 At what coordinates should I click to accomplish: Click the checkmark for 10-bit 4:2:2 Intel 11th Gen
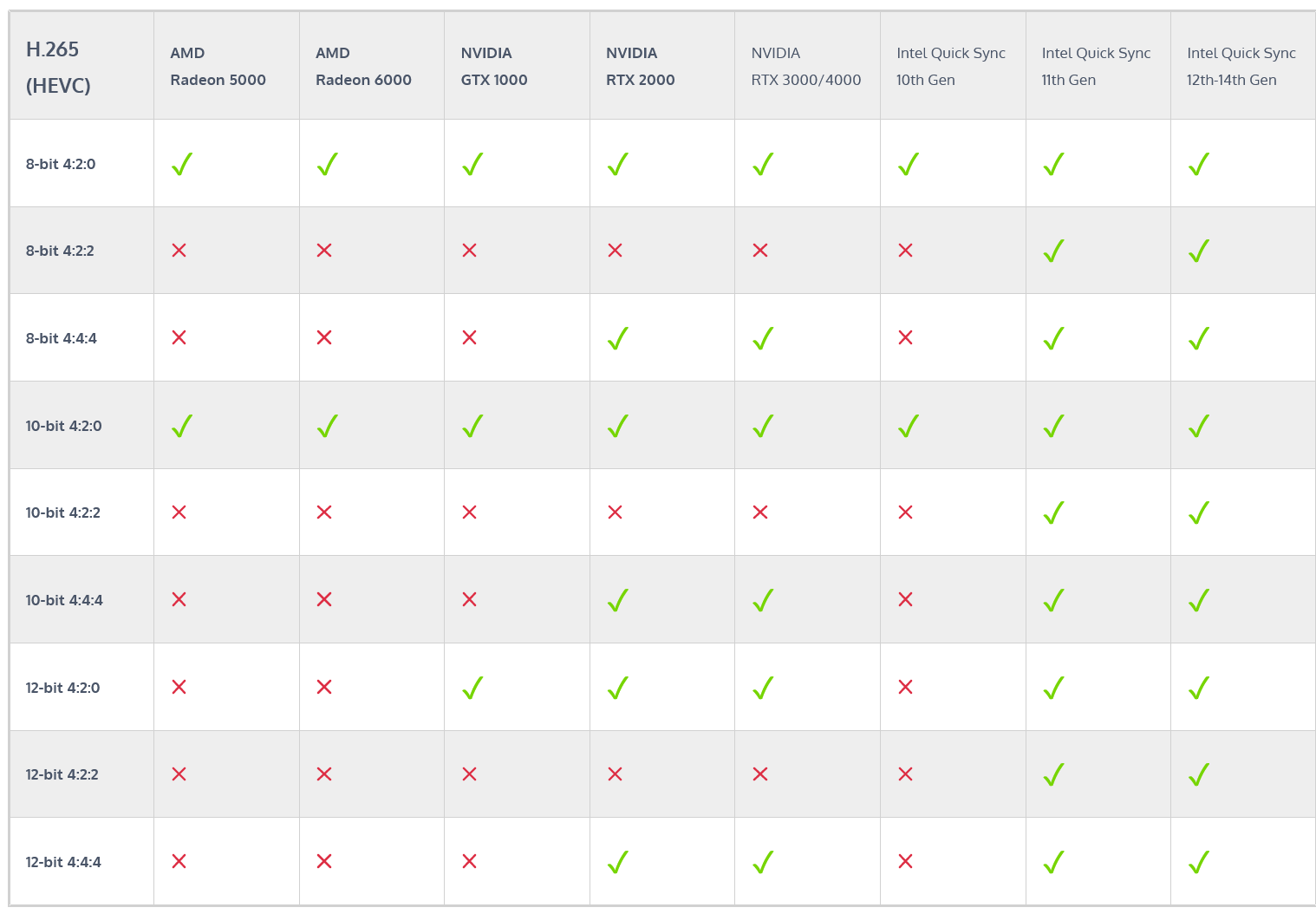[x=1054, y=512]
